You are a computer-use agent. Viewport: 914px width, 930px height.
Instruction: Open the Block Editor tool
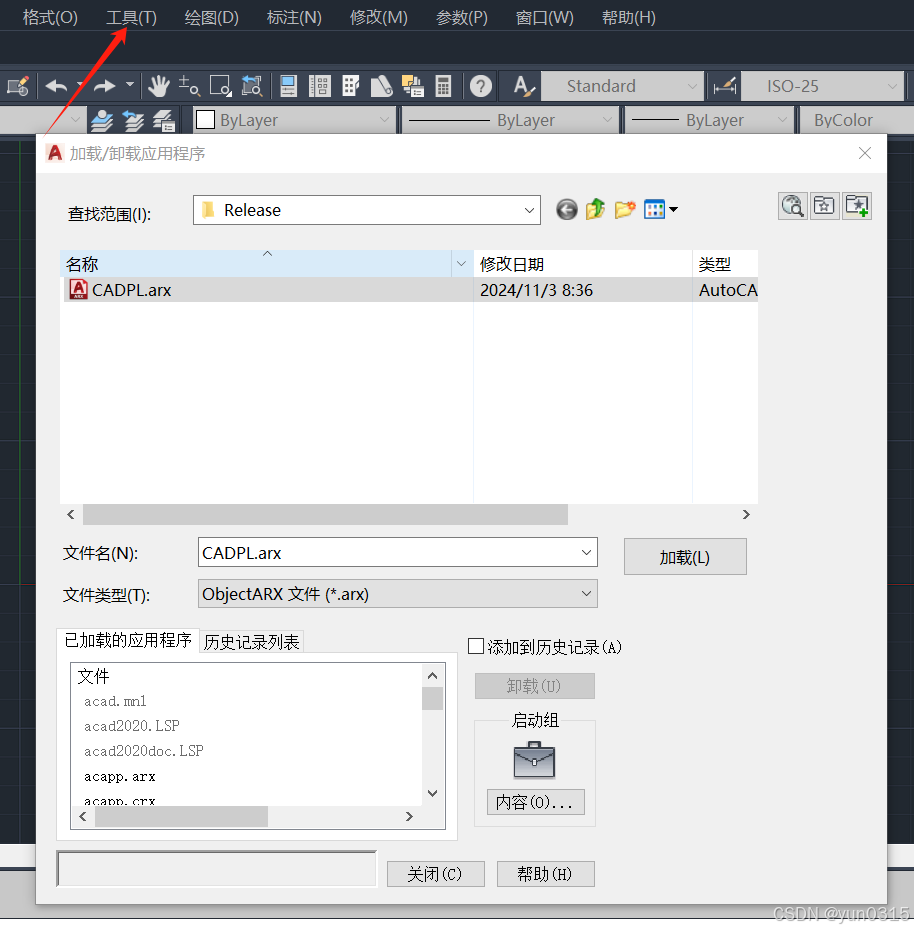[x=18, y=87]
